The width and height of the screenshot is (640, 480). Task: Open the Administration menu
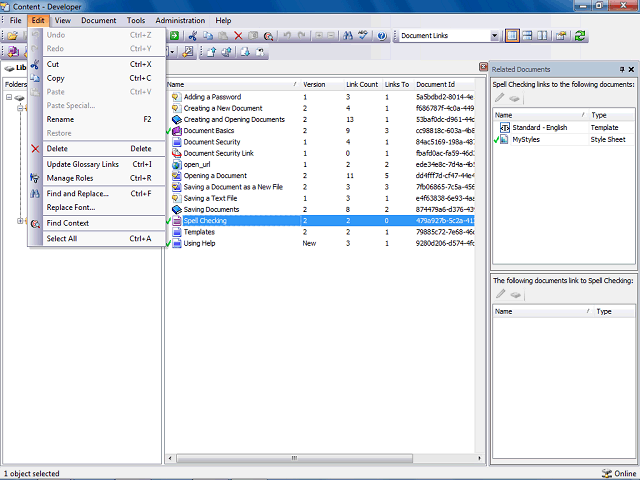pyautogui.click(x=180, y=20)
